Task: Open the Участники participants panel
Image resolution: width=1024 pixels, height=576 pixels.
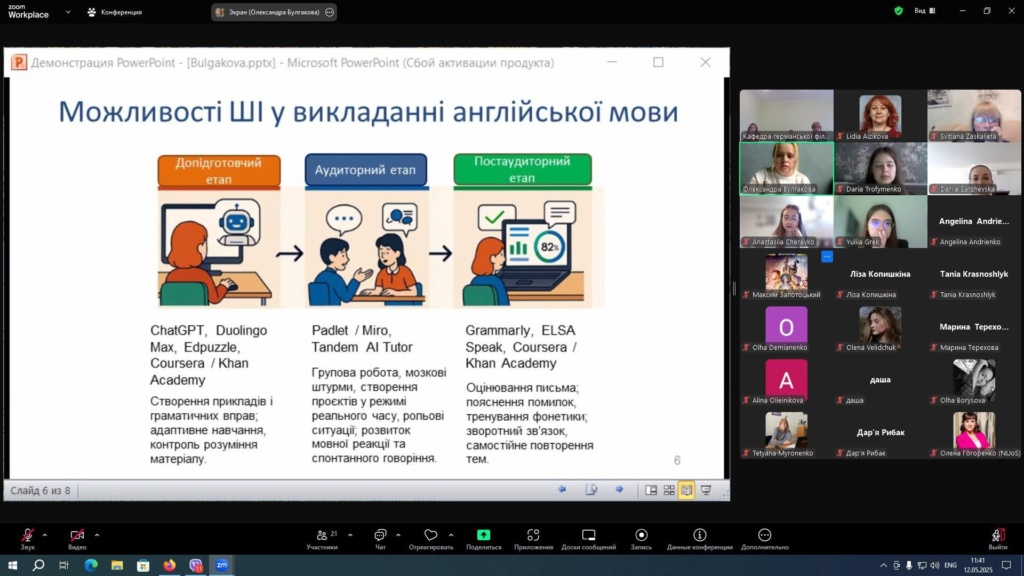Action: (x=322, y=539)
